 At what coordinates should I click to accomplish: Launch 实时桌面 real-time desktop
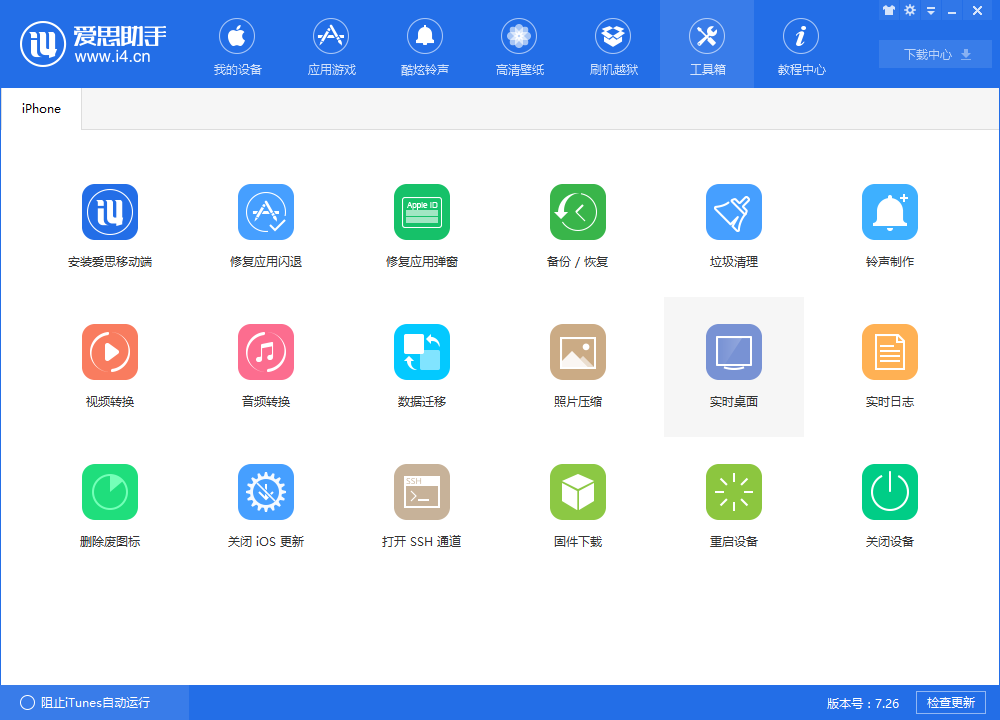pos(733,352)
